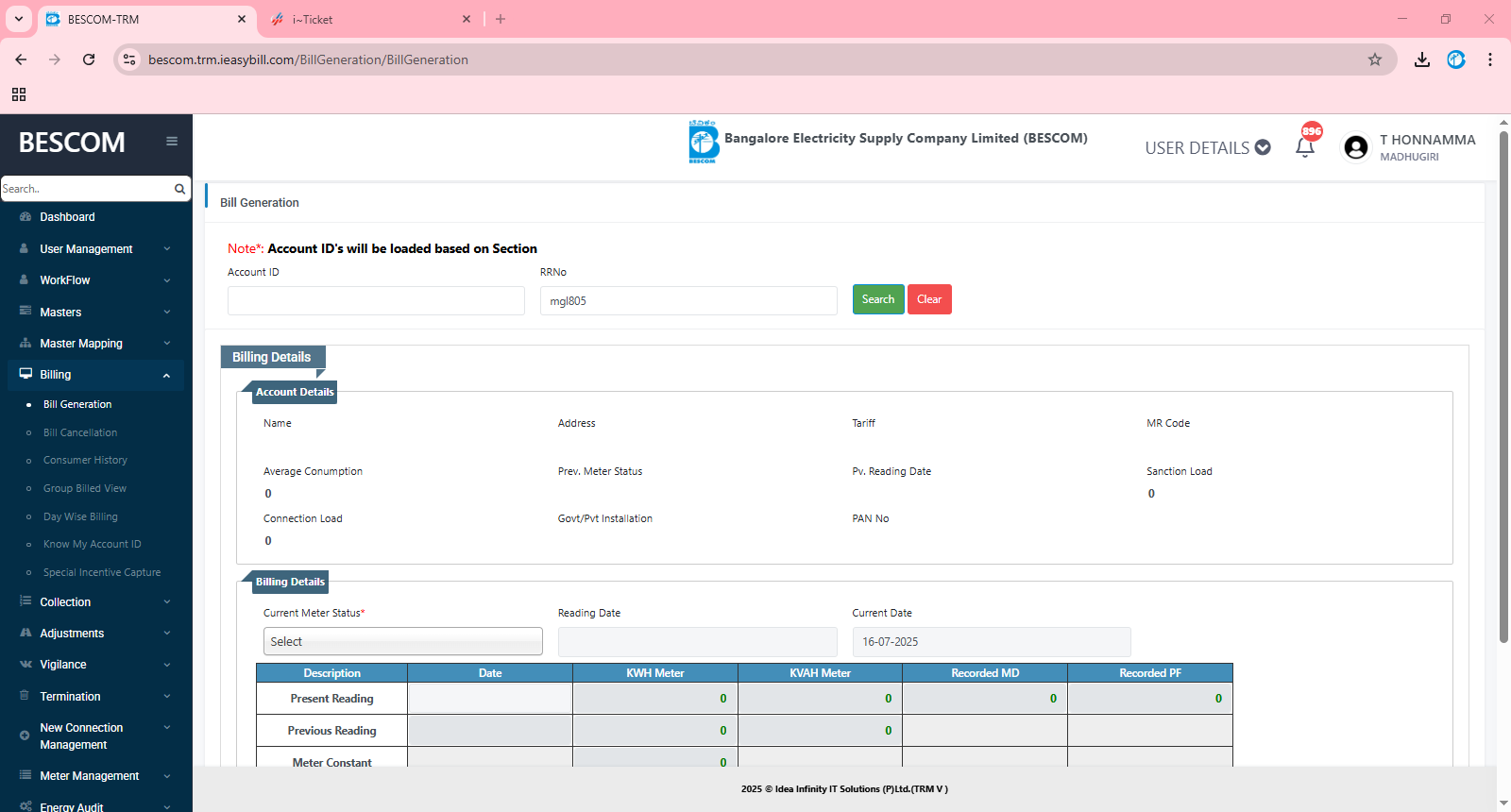Click Current Date field showing 16-07-2025
The height and width of the screenshot is (812, 1511).
pyautogui.click(x=992, y=641)
